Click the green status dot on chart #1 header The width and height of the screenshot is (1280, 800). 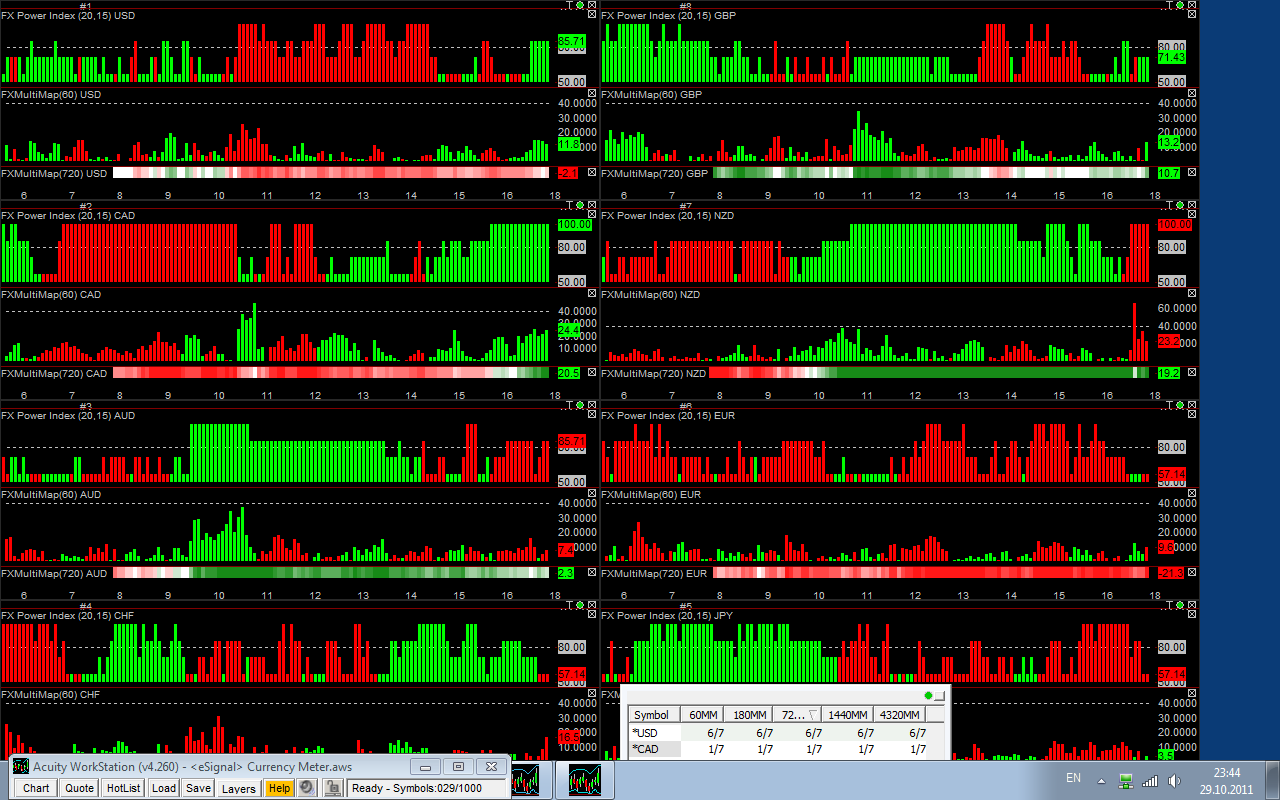coord(580,5)
